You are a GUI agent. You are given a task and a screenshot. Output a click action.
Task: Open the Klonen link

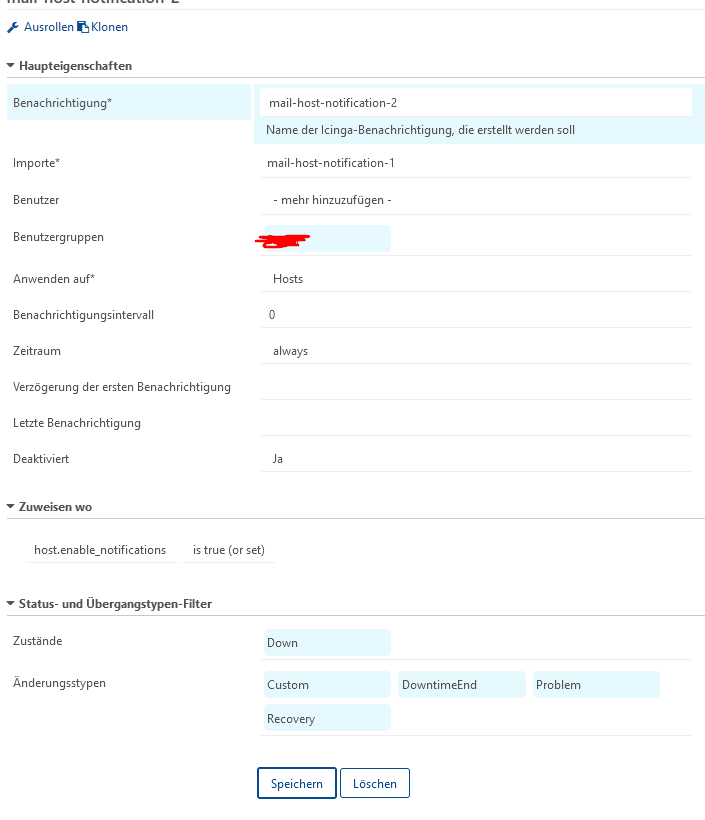109,27
